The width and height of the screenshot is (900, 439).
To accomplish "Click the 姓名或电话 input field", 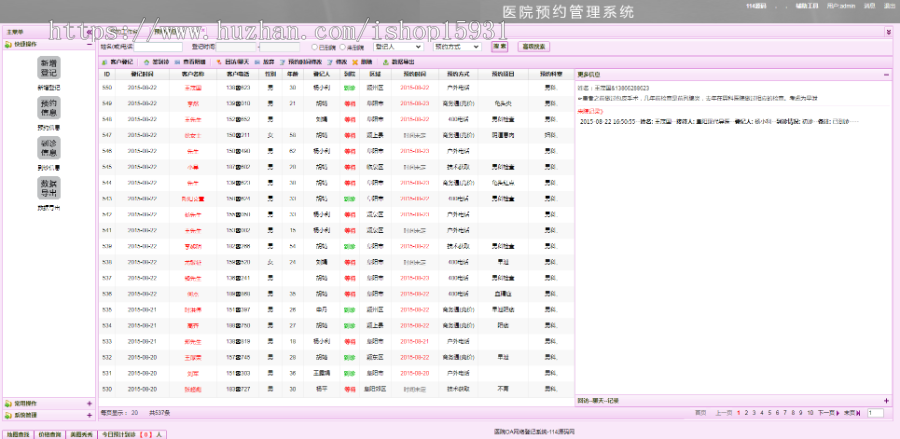I will pos(158,47).
